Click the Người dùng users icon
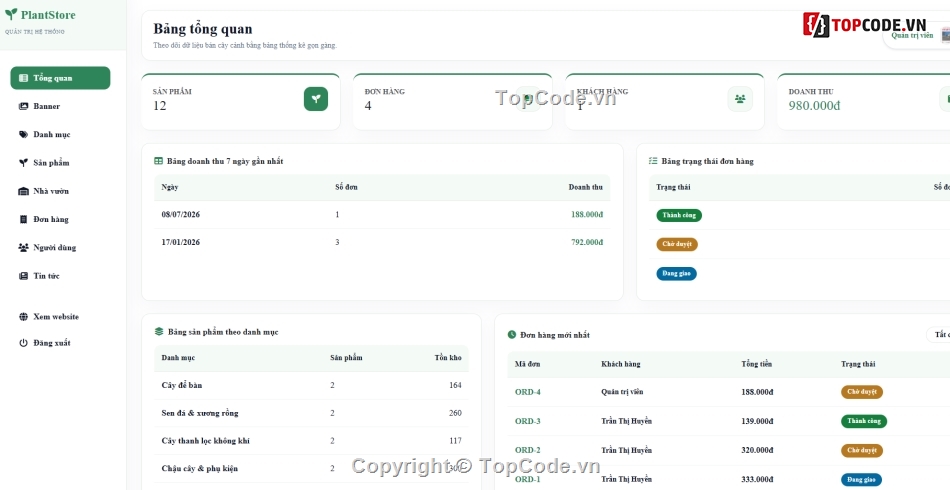950x490 pixels. pyautogui.click(x=24, y=247)
